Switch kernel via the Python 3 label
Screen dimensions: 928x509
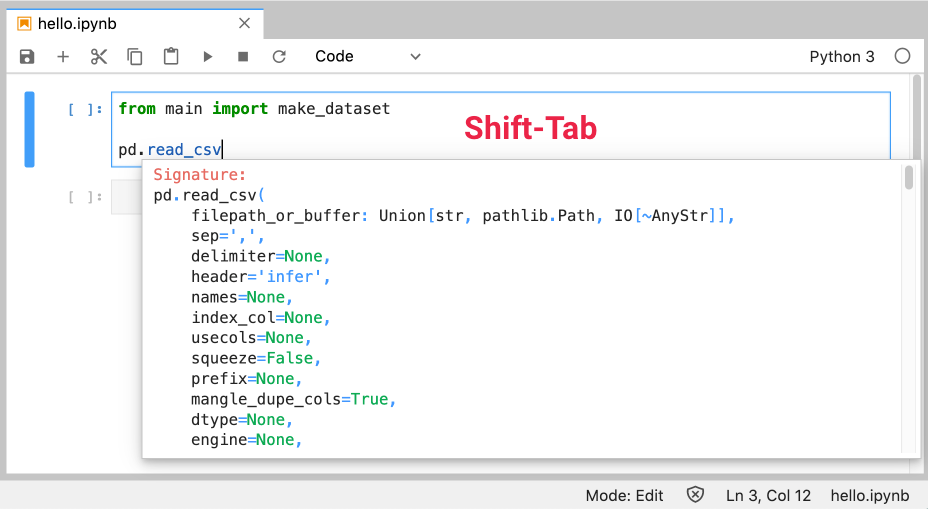[841, 57]
